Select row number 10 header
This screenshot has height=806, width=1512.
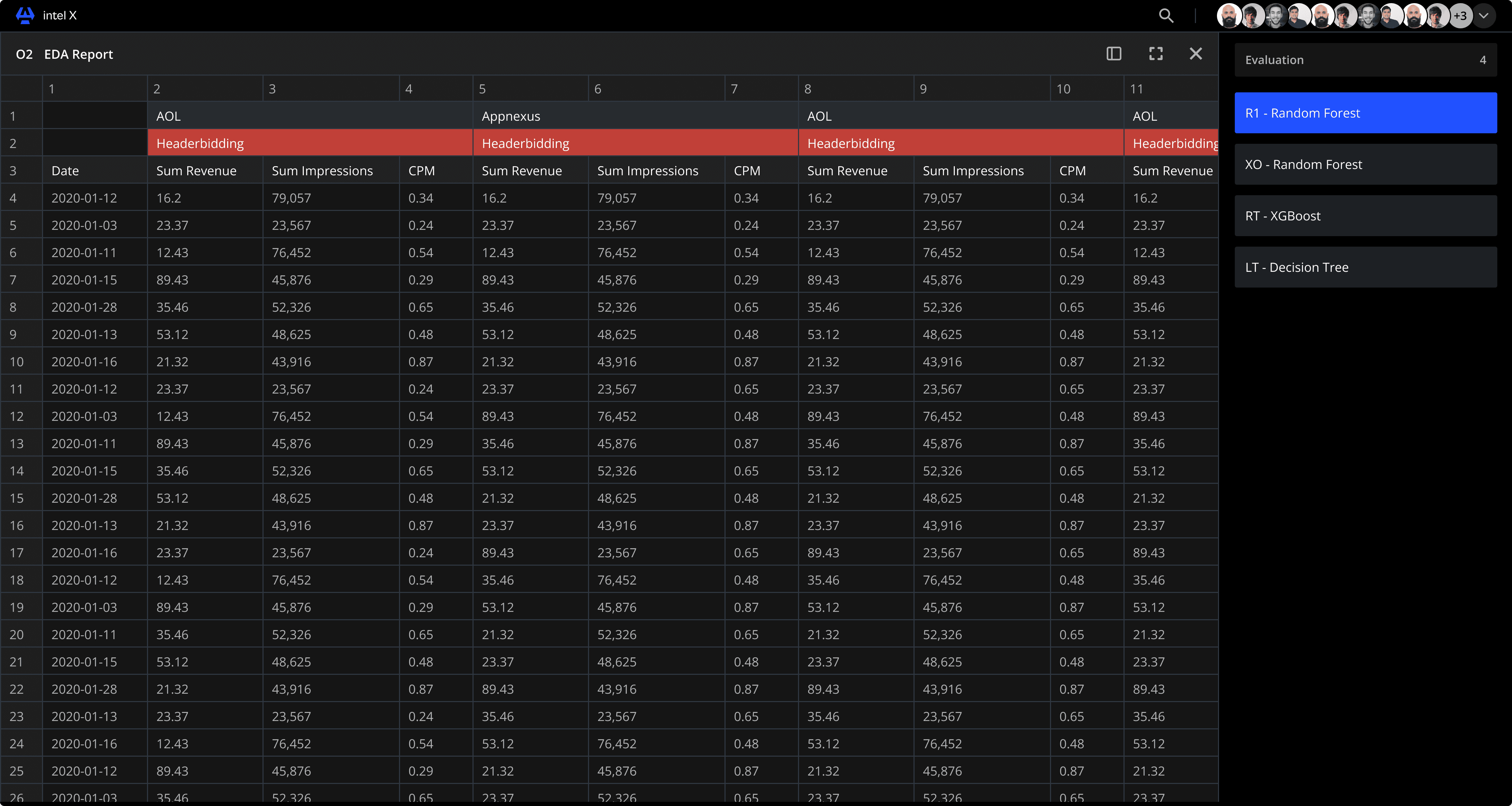21,362
